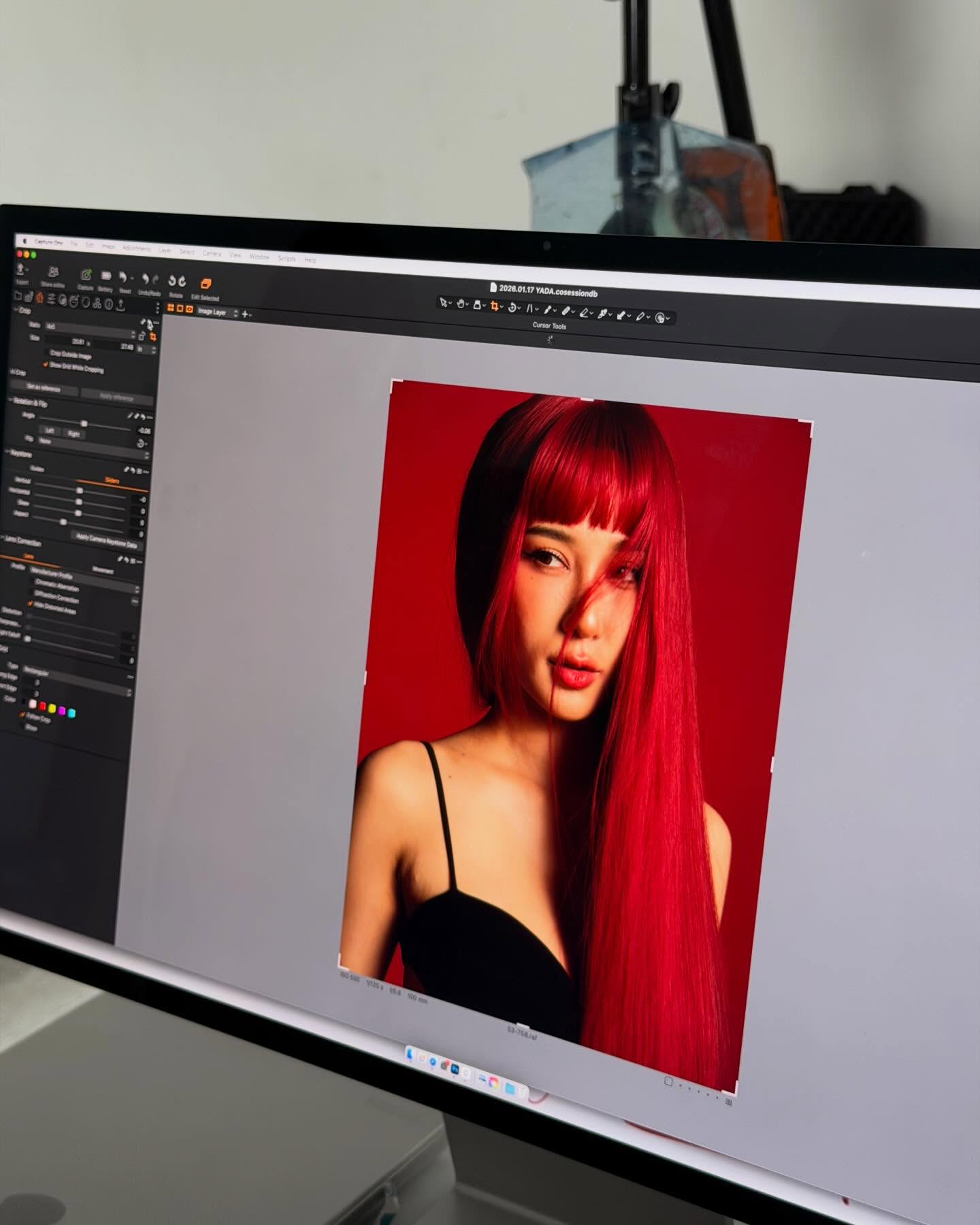Click the Set as reference button
Screen dimensions: 980x1225
click(44, 387)
